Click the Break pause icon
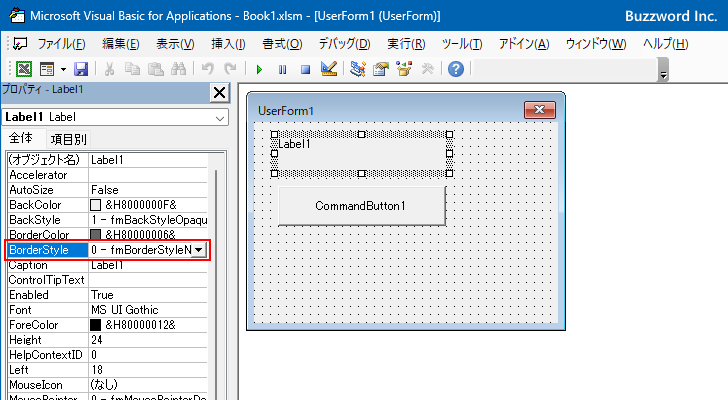728x400 pixels. [282, 70]
